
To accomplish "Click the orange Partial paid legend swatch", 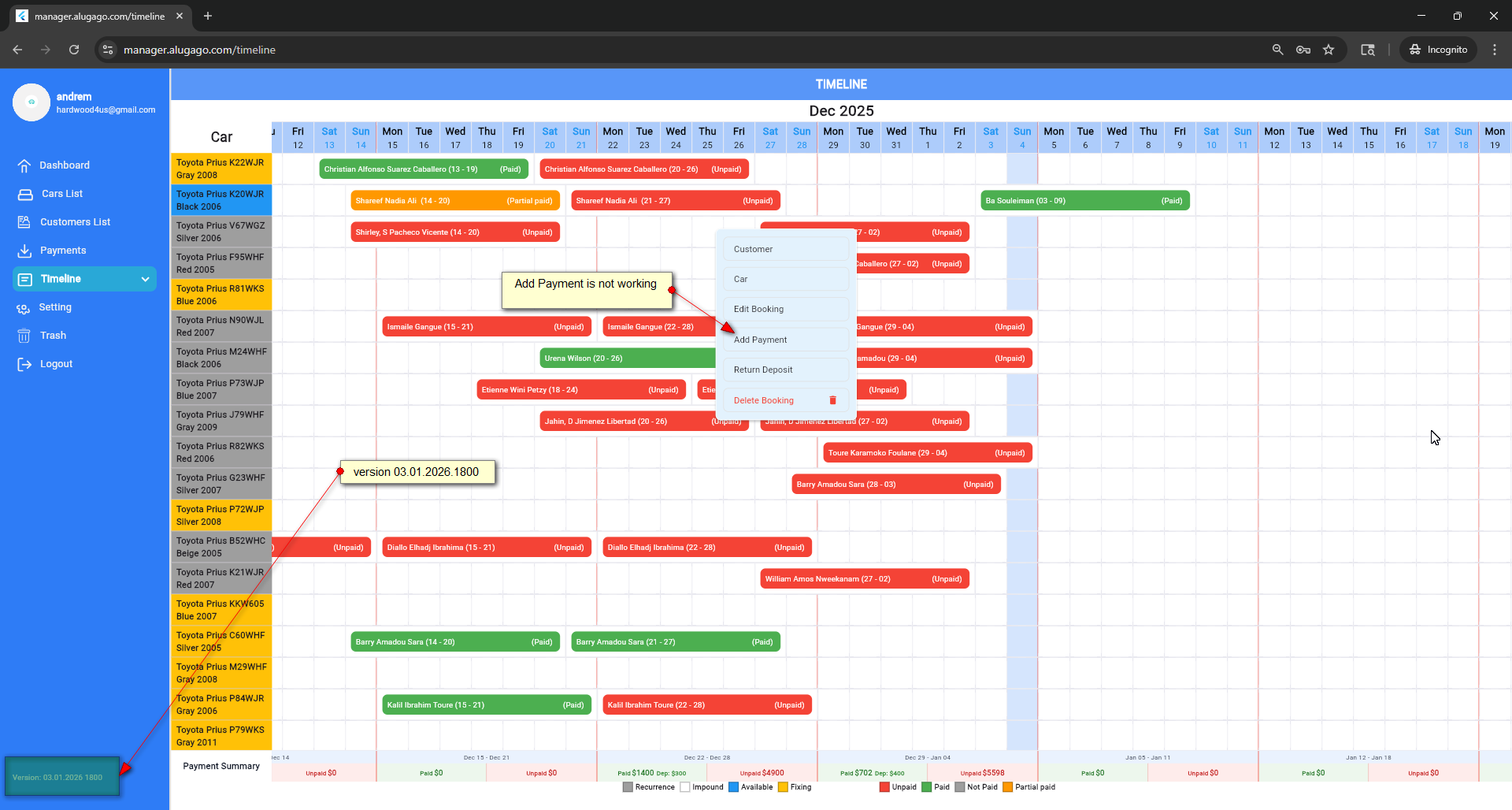I will [1007, 787].
